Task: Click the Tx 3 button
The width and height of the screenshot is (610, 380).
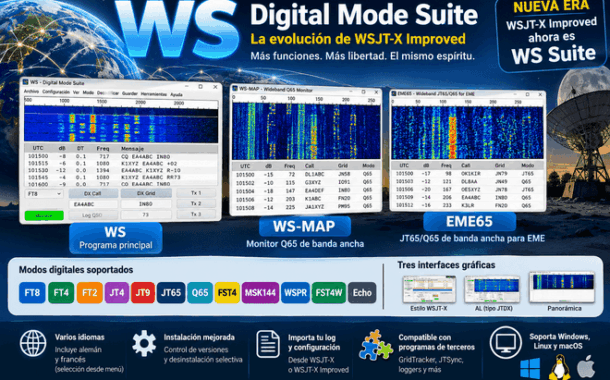Action: 196,214
